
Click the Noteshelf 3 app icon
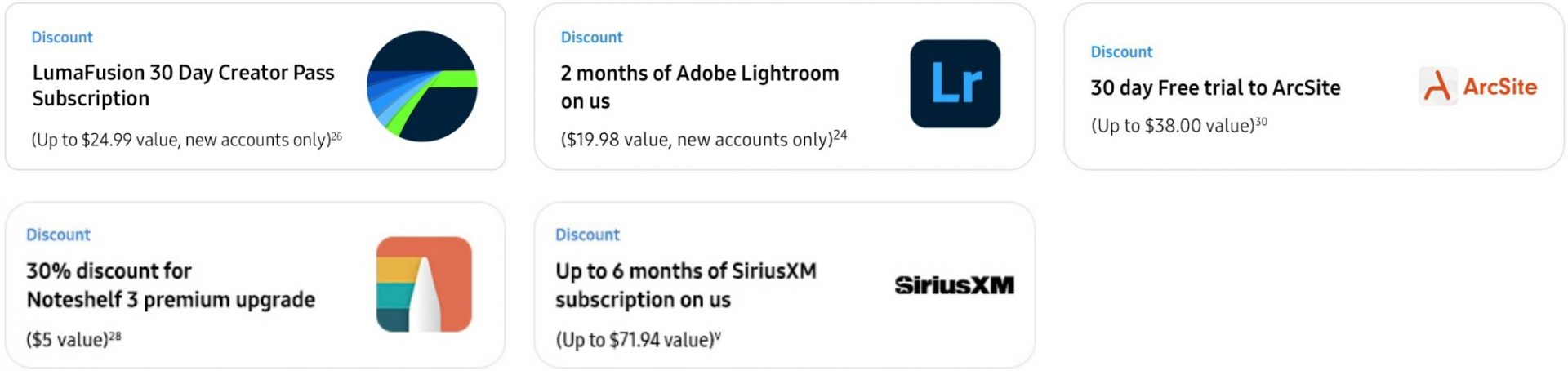coord(424,284)
